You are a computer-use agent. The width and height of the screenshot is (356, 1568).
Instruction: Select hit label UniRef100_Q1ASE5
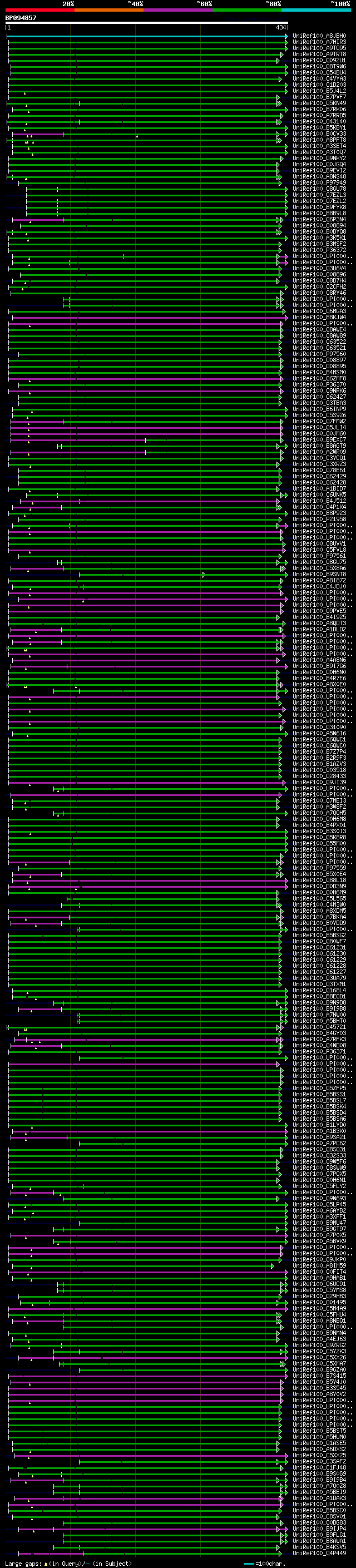[319, 1443]
